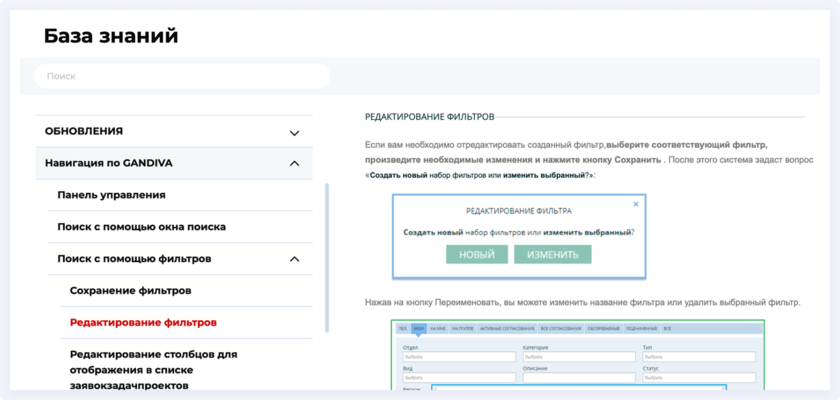Image resolution: width=840 pixels, height=400 pixels.
Task: Select Поиск с помощью фильтров item
Action: (x=134, y=259)
